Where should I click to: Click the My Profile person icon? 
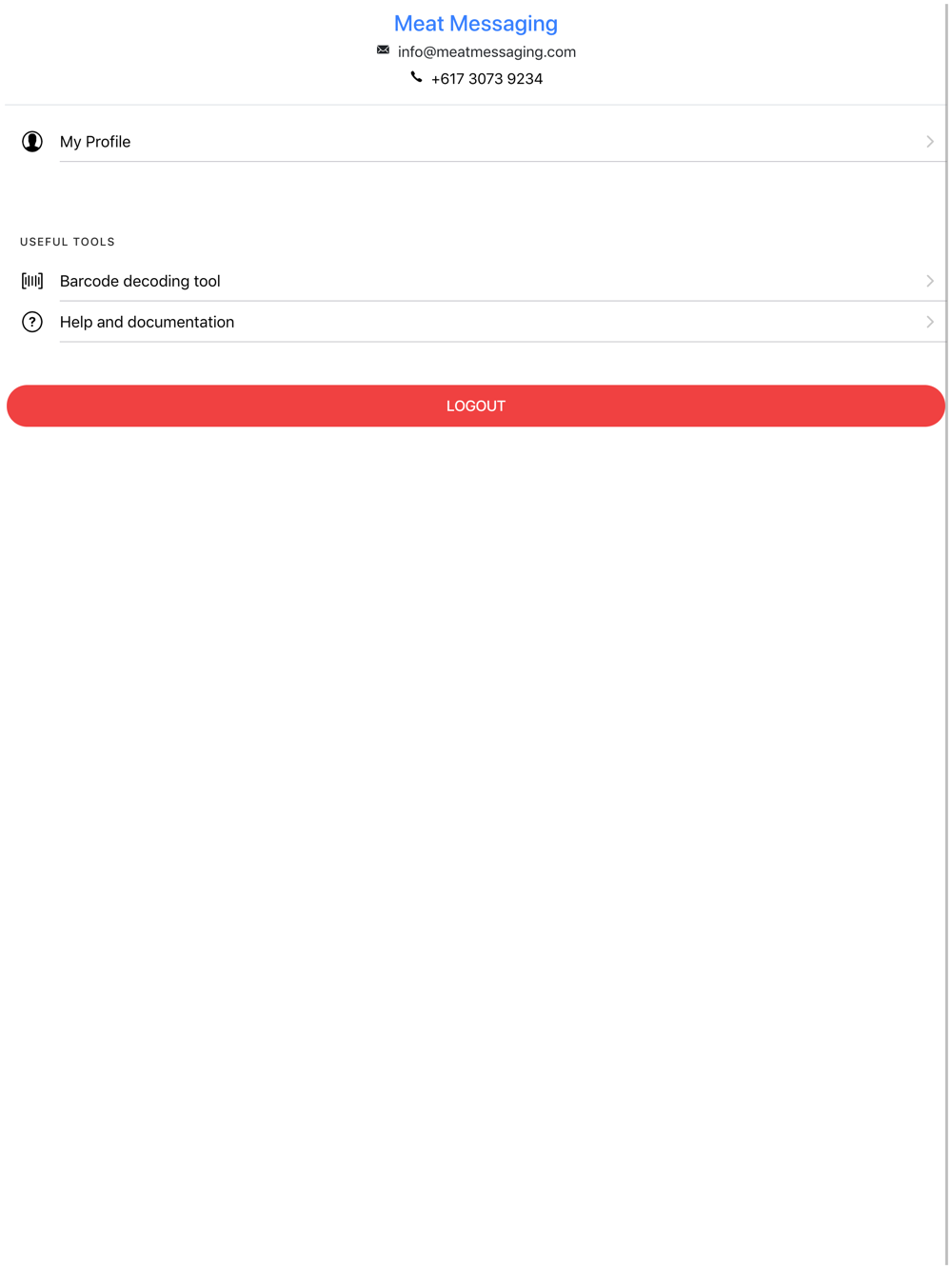(x=32, y=142)
